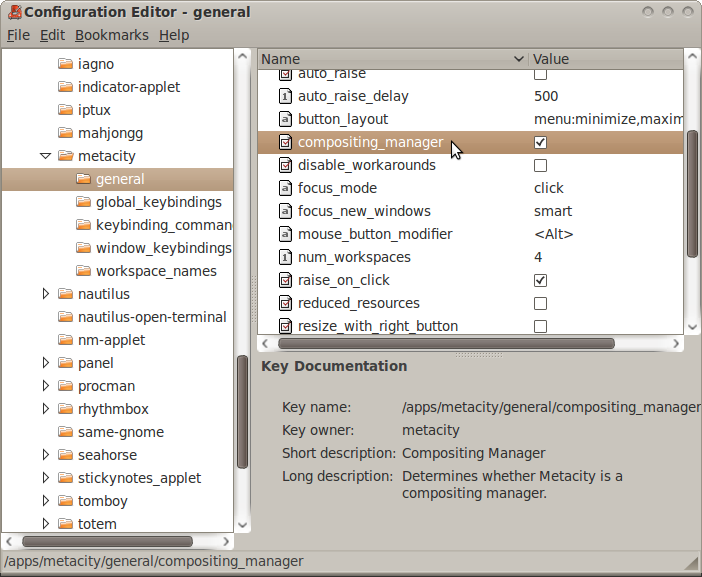The height and width of the screenshot is (577, 702).
Task: Click the same-gnome folder icon
Action: click(x=65, y=432)
